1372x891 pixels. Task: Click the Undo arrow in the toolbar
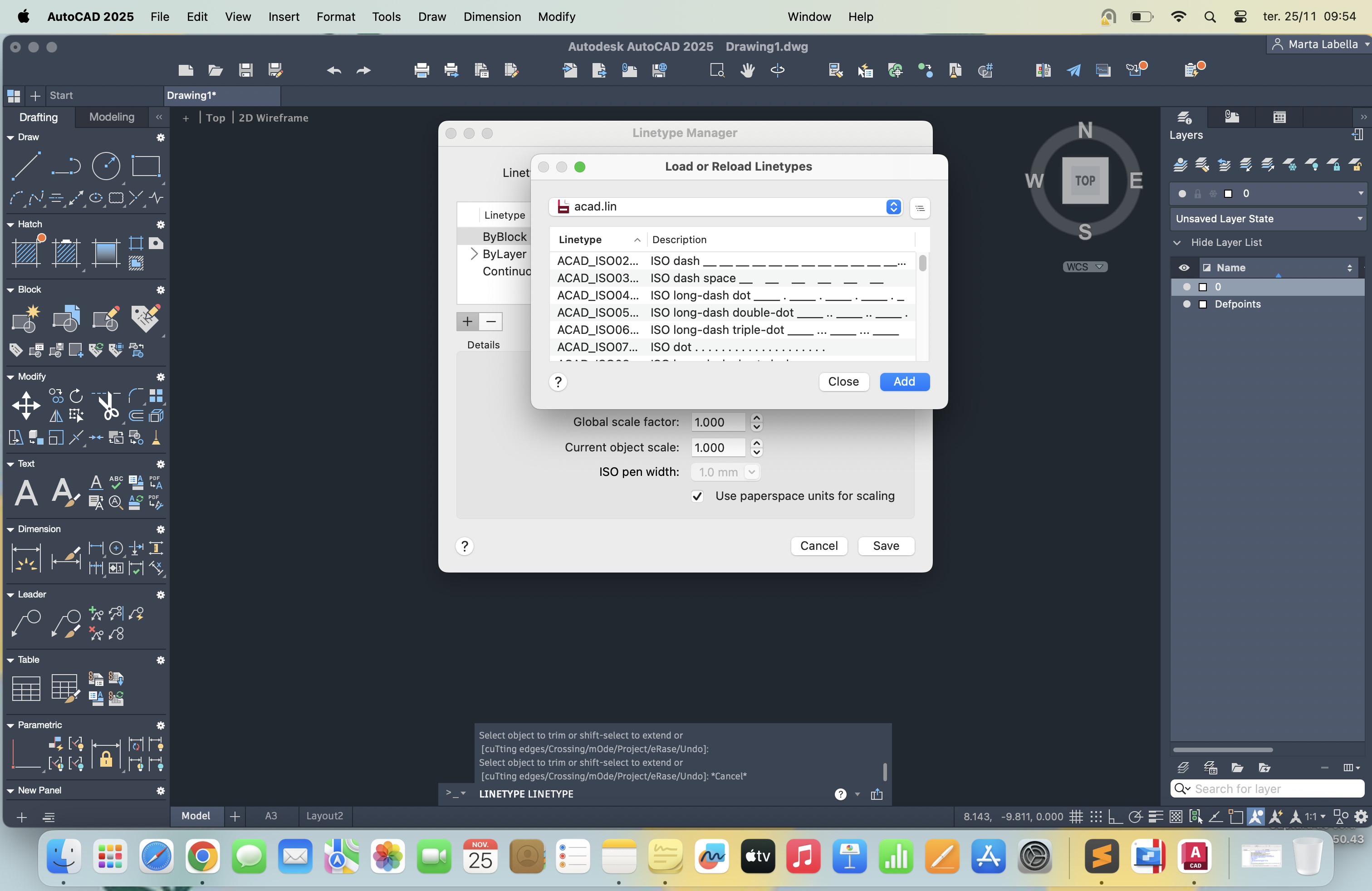334,70
